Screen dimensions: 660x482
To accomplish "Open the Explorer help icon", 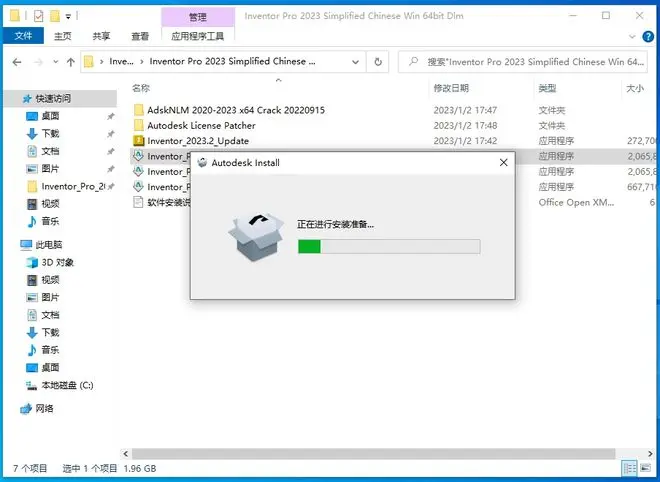I will coord(648,37).
